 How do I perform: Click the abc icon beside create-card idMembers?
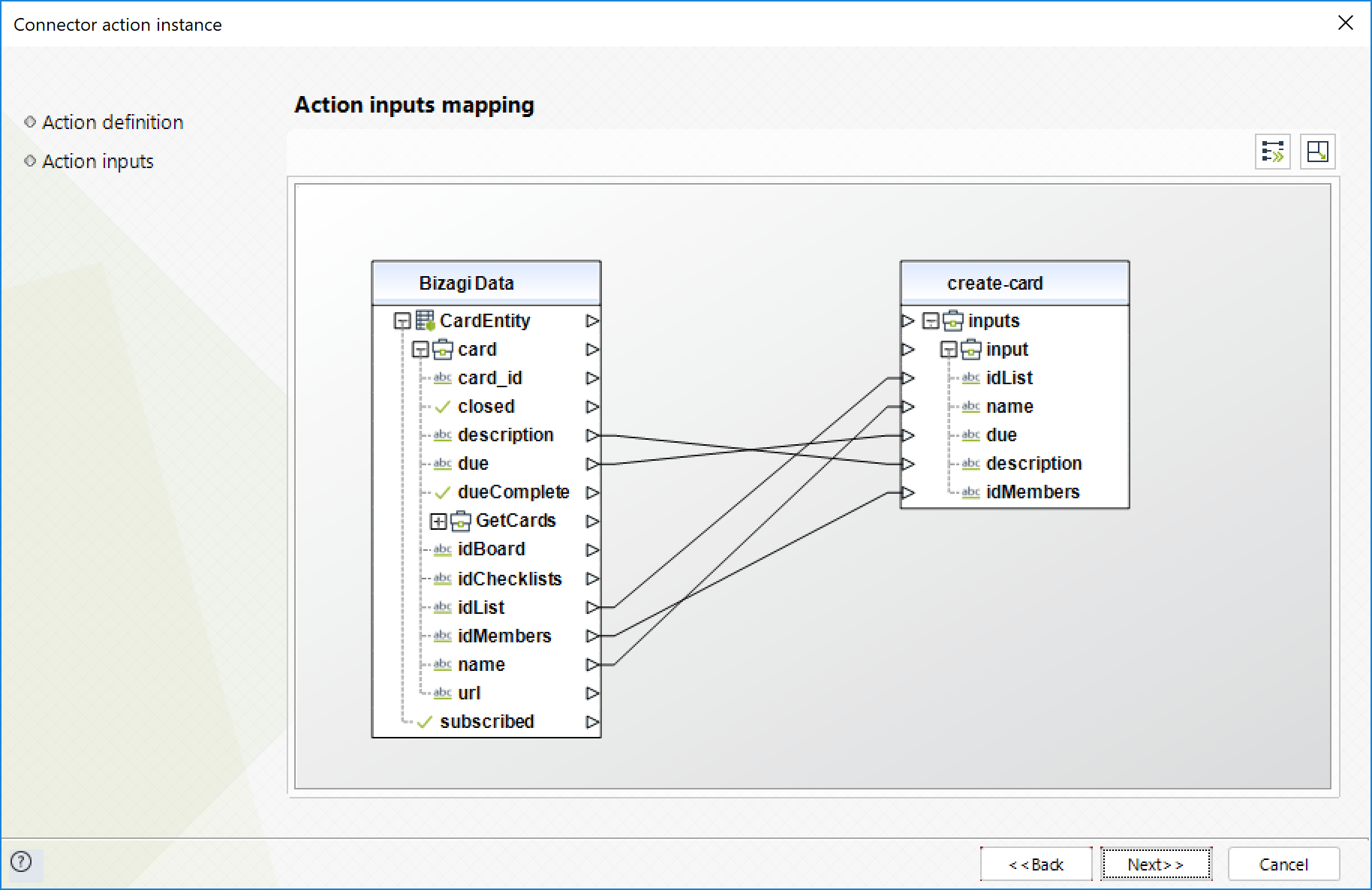[x=971, y=492]
